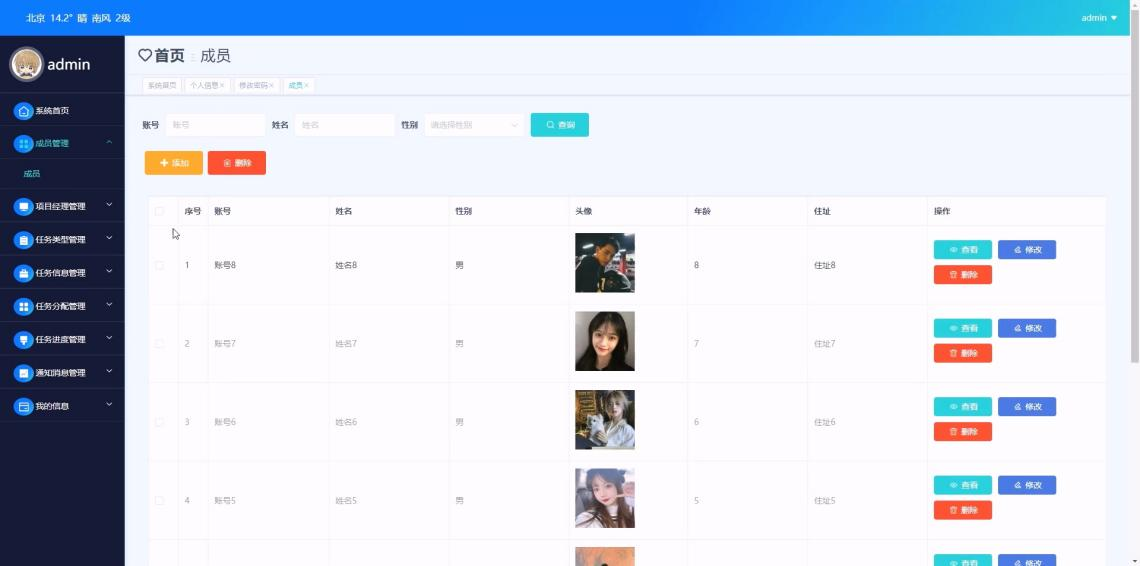Viewport: 1140px width, 566px height.
Task: Click the 任务进度管理 sidebar icon
Action: 24,340
